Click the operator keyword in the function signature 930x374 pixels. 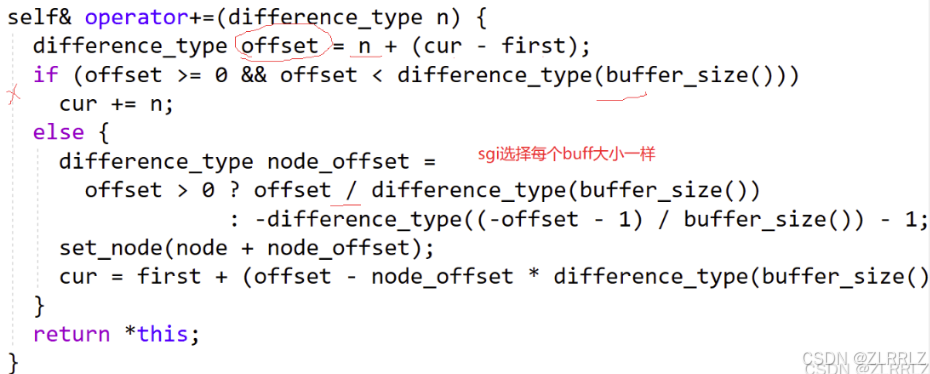(x=137, y=18)
